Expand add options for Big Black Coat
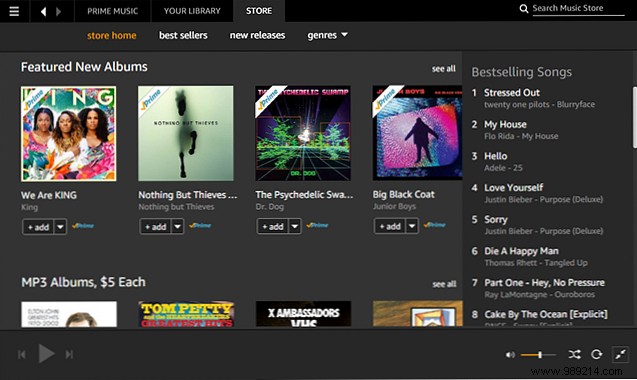The image size is (637, 380). tap(412, 226)
